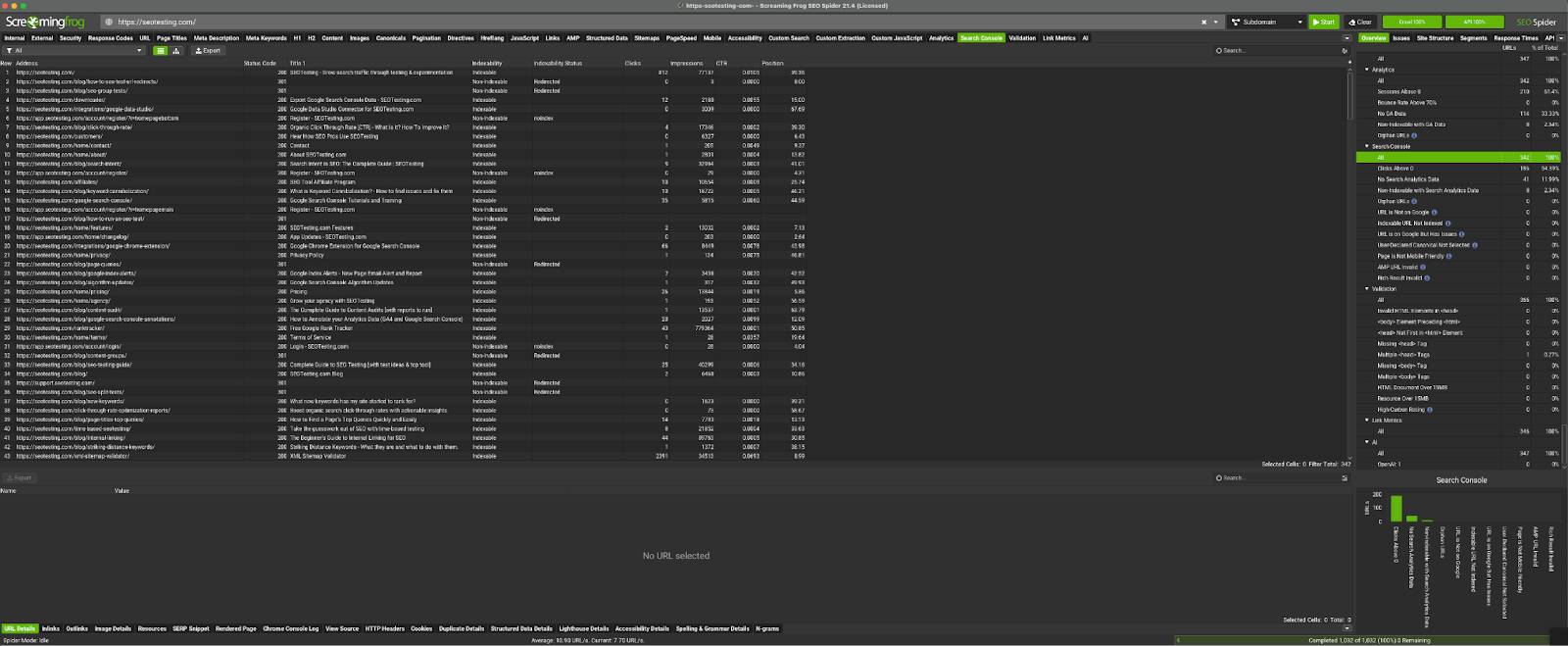This screenshot has height=646, width=1568.
Task: Clear the URL field with X icon
Action: [1204, 22]
